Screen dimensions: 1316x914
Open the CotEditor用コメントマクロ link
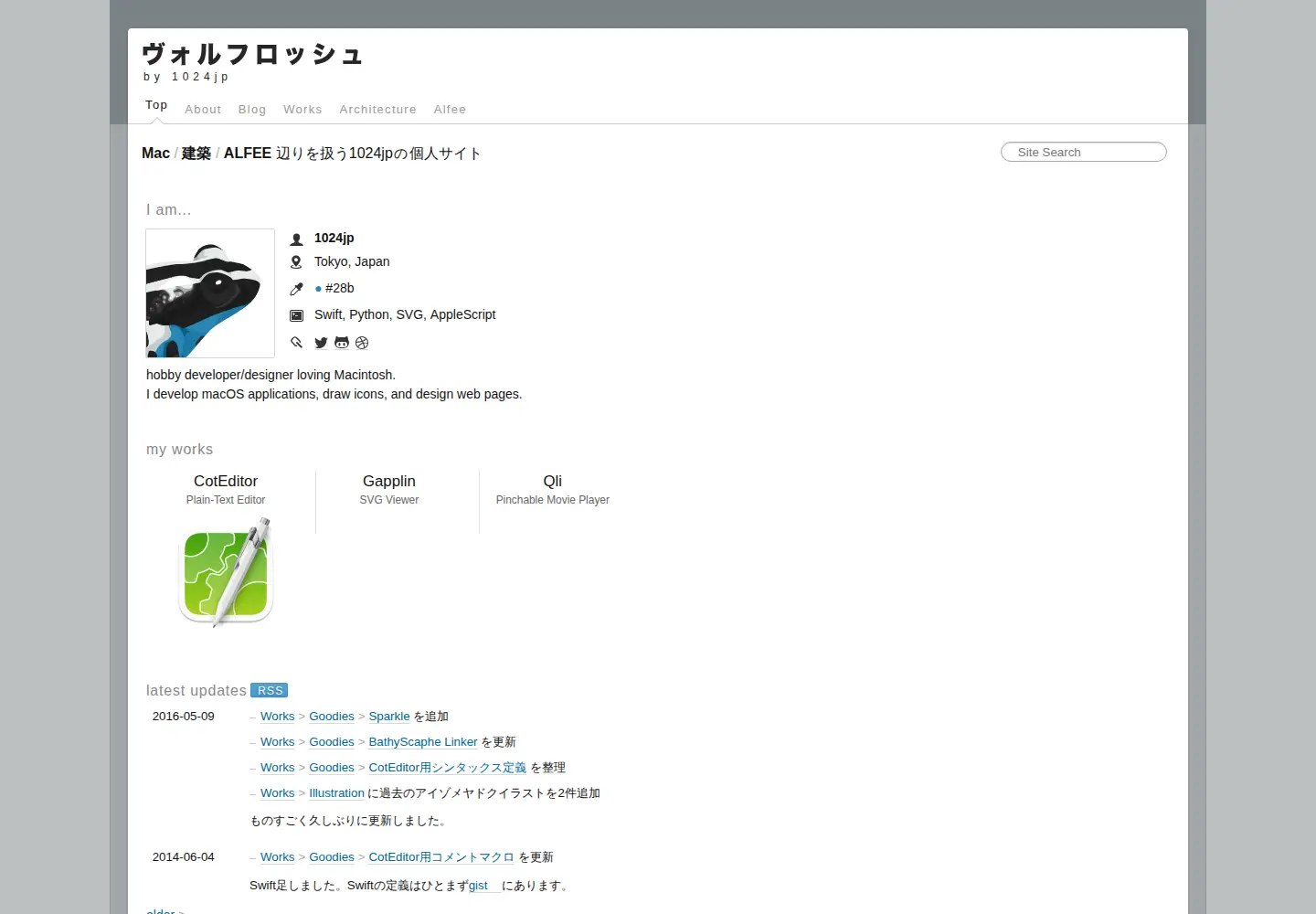[441, 857]
